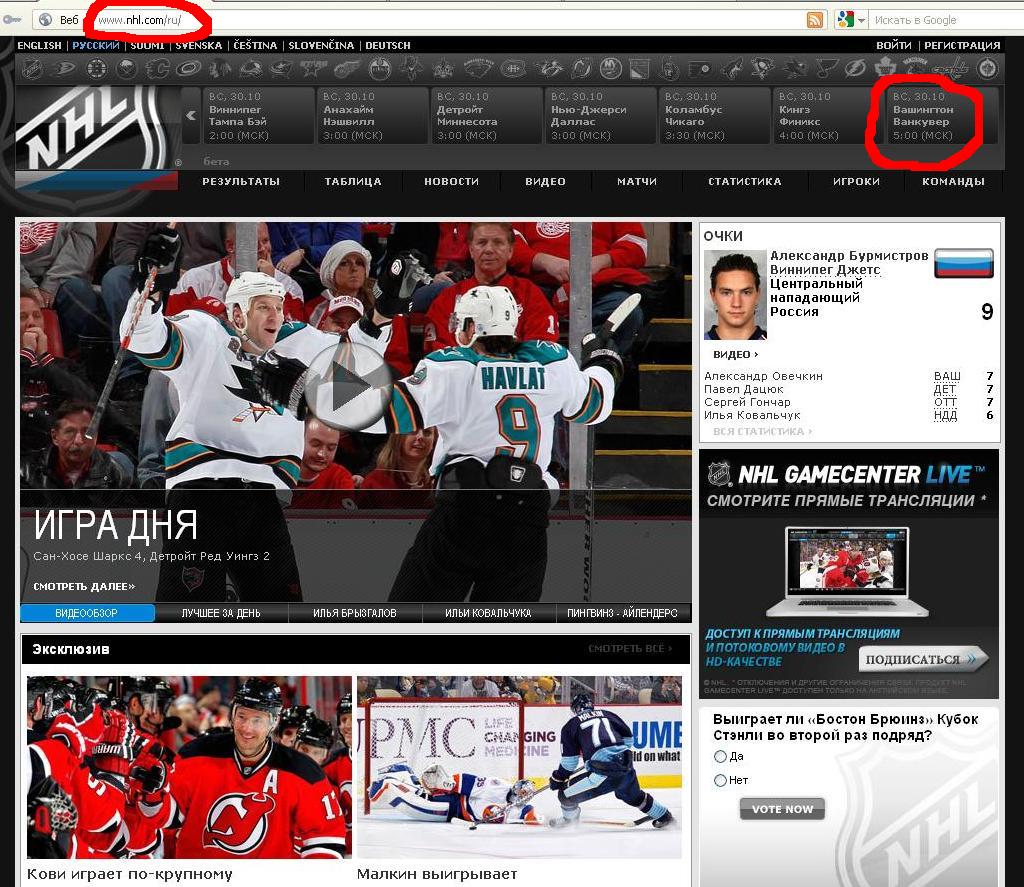Open the ТАБЛИЦА menu
1024x887 pixels.
click(x=353, y=182)
